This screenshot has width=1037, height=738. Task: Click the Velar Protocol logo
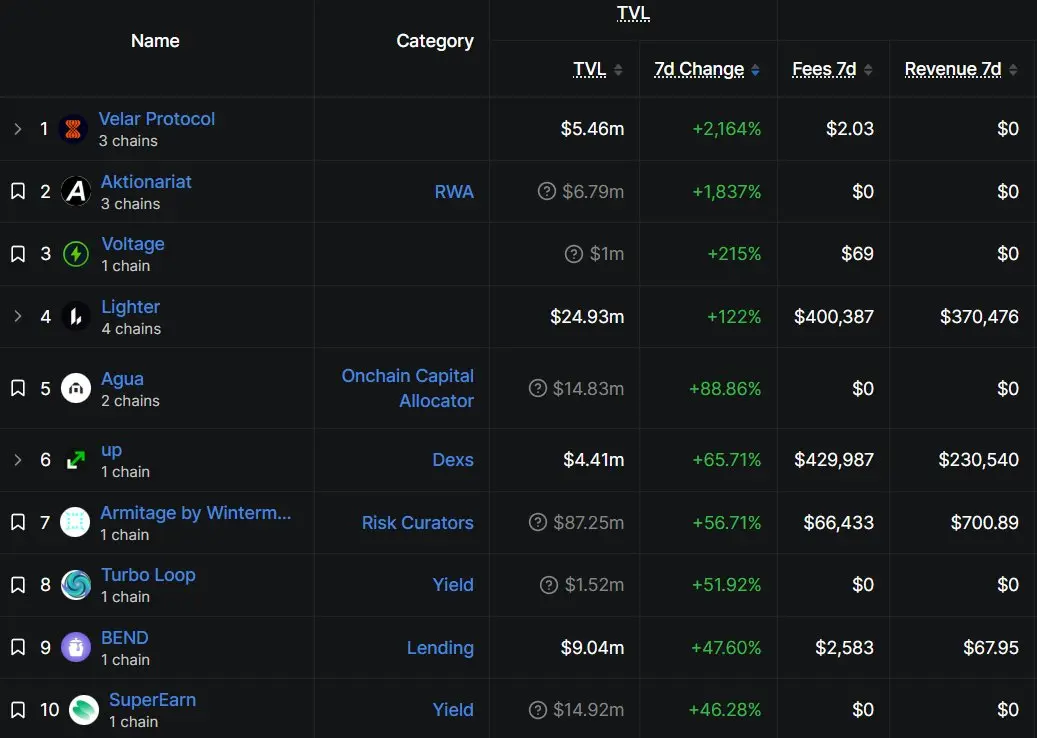(73, 128)
